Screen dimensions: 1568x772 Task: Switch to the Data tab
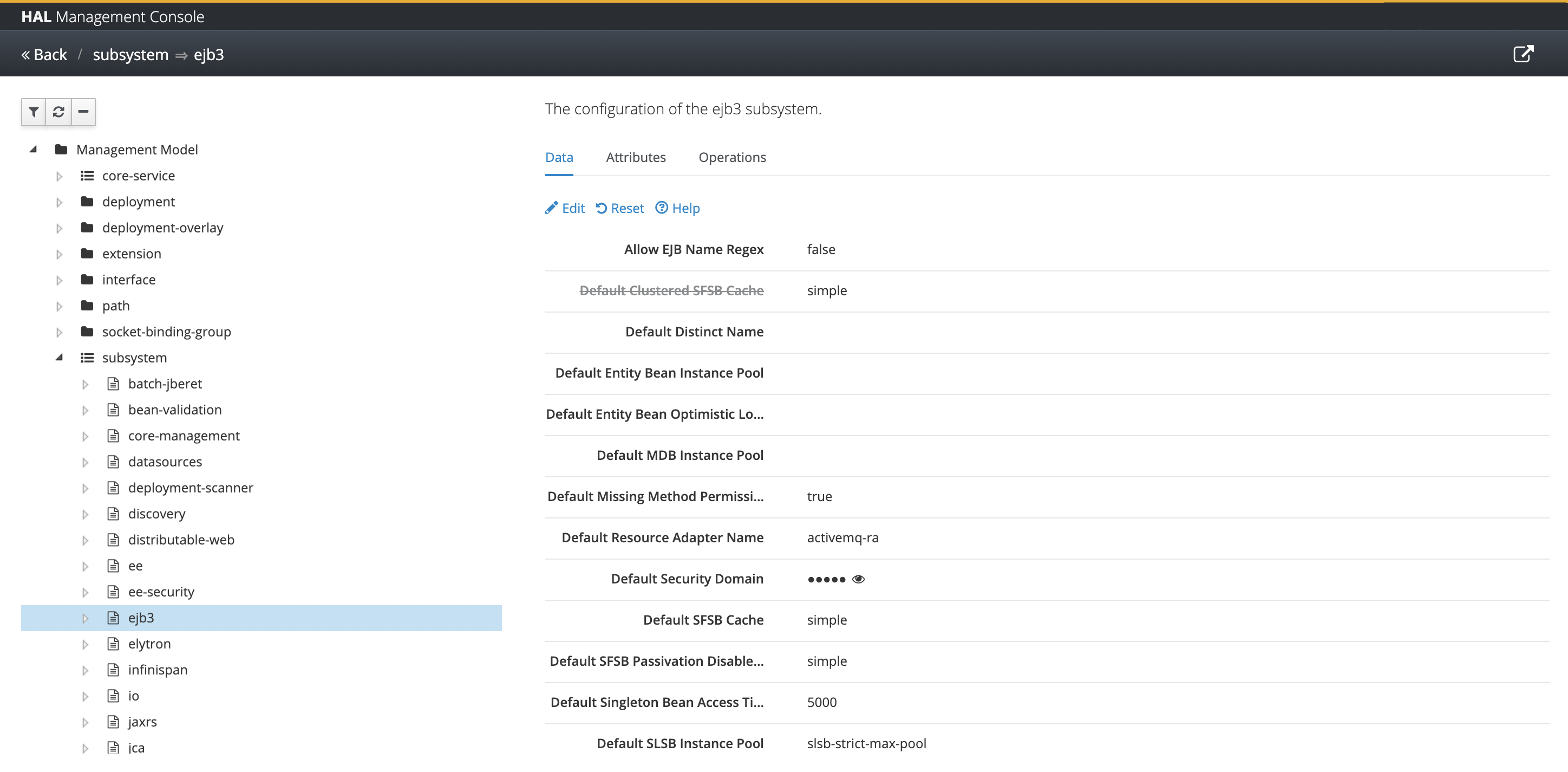click(x=559, y=157)
